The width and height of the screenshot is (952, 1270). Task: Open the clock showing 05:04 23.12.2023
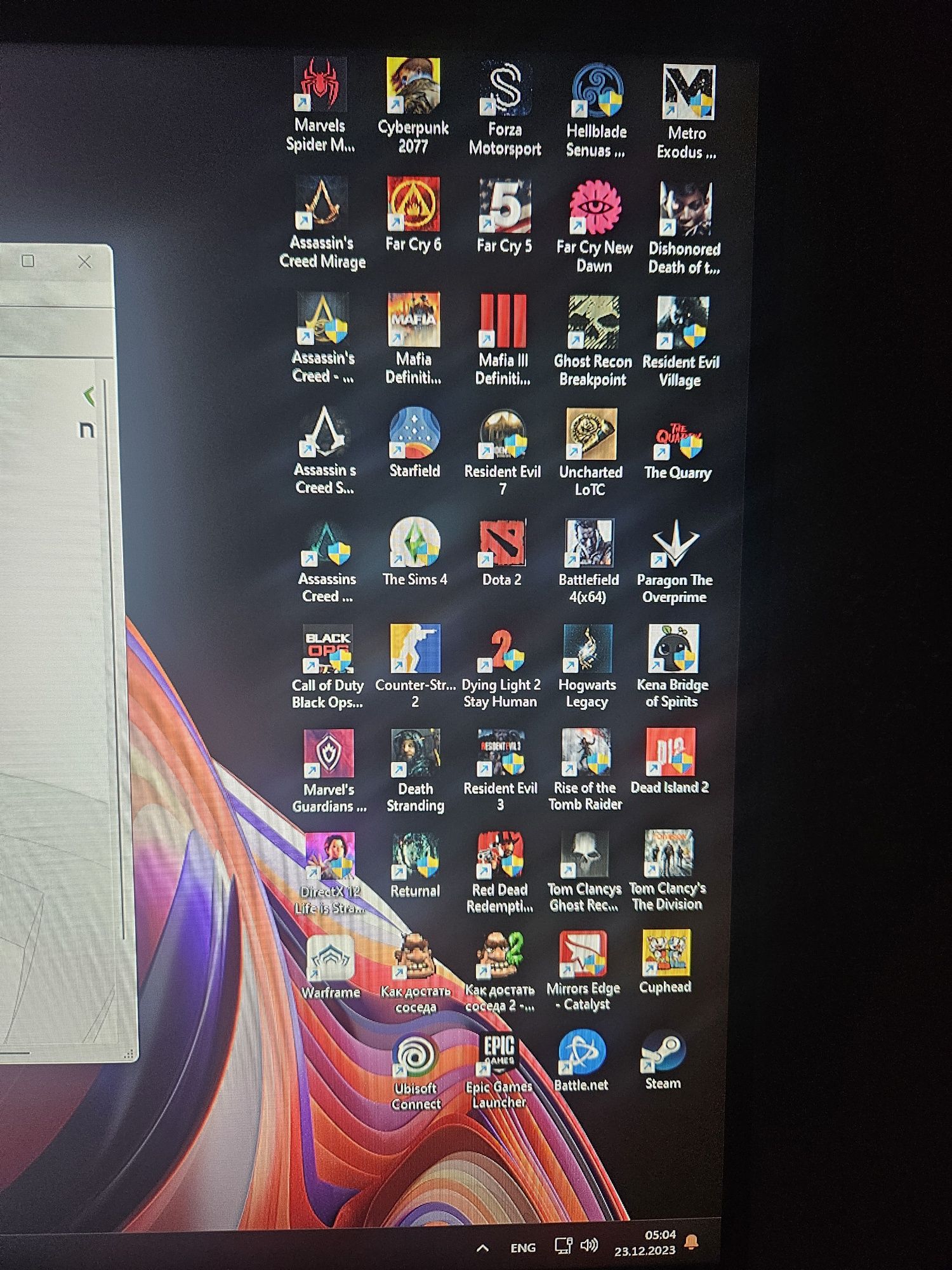(645, 1243)
